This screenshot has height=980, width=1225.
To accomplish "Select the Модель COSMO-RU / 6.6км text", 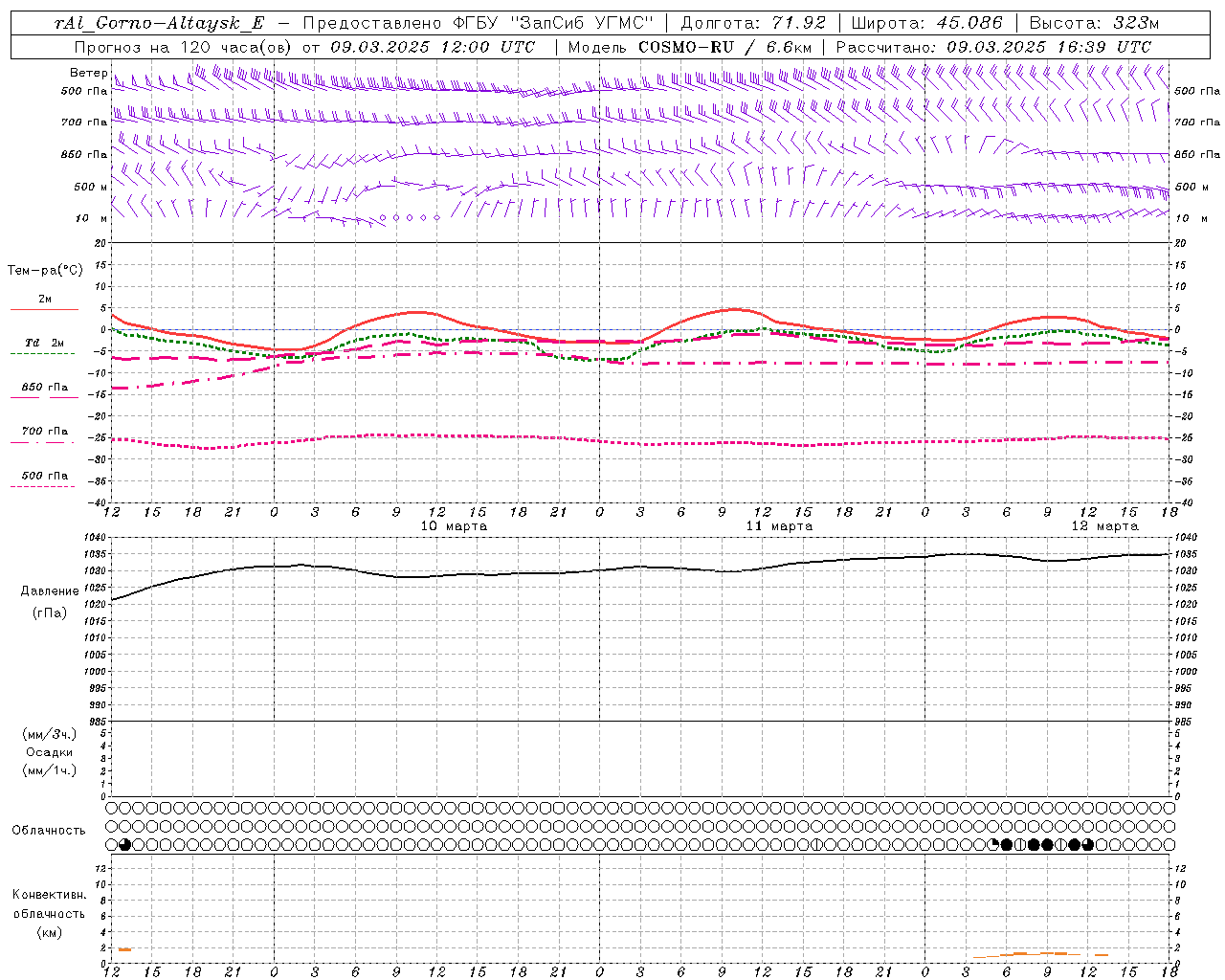I will pyautogui.click(x=690, y=47).
